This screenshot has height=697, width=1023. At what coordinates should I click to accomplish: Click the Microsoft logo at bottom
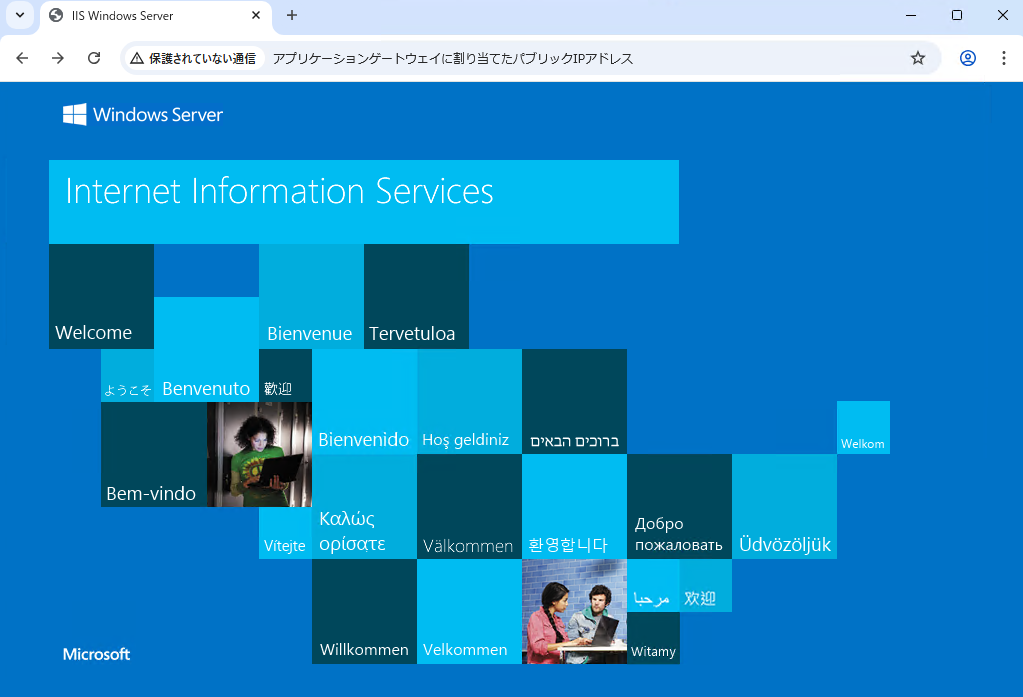(97, 654)
